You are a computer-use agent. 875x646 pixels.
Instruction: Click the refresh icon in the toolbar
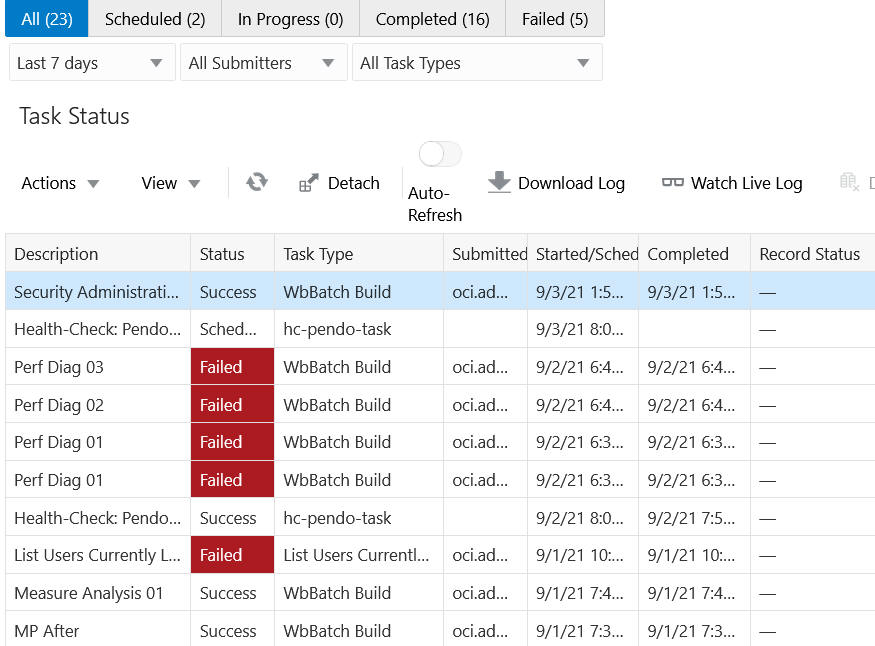(x=257, y=182)
